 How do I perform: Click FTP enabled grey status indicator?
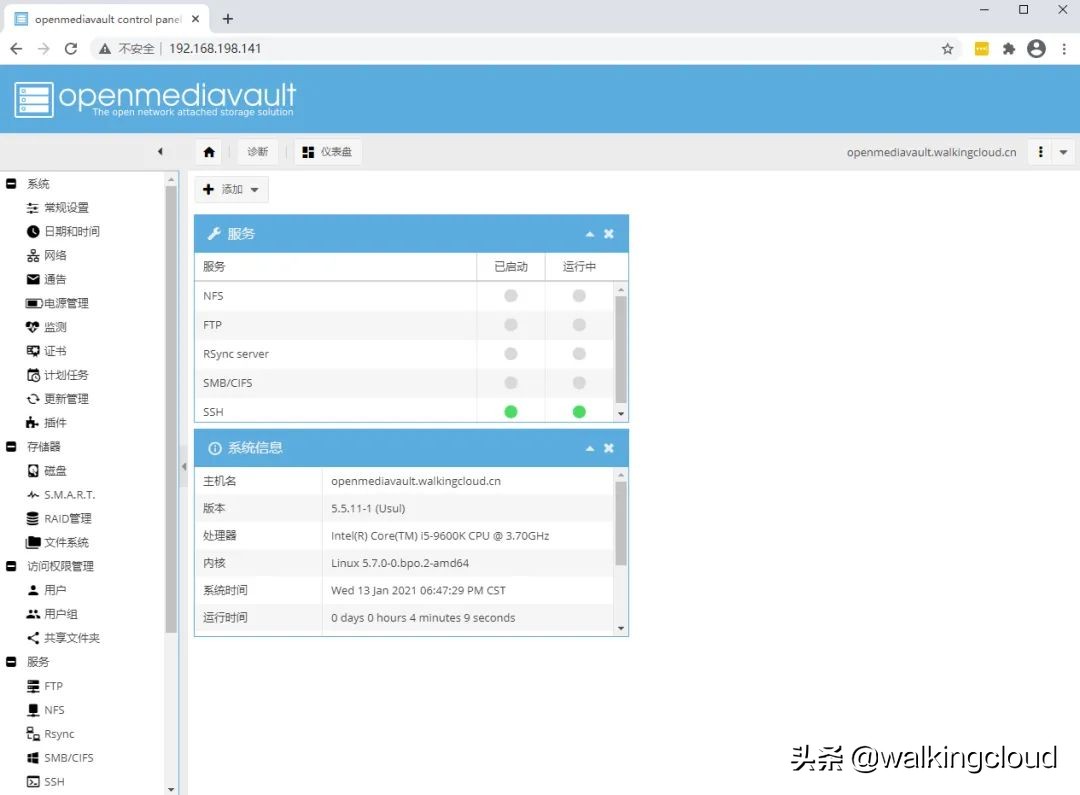[510, 324]
